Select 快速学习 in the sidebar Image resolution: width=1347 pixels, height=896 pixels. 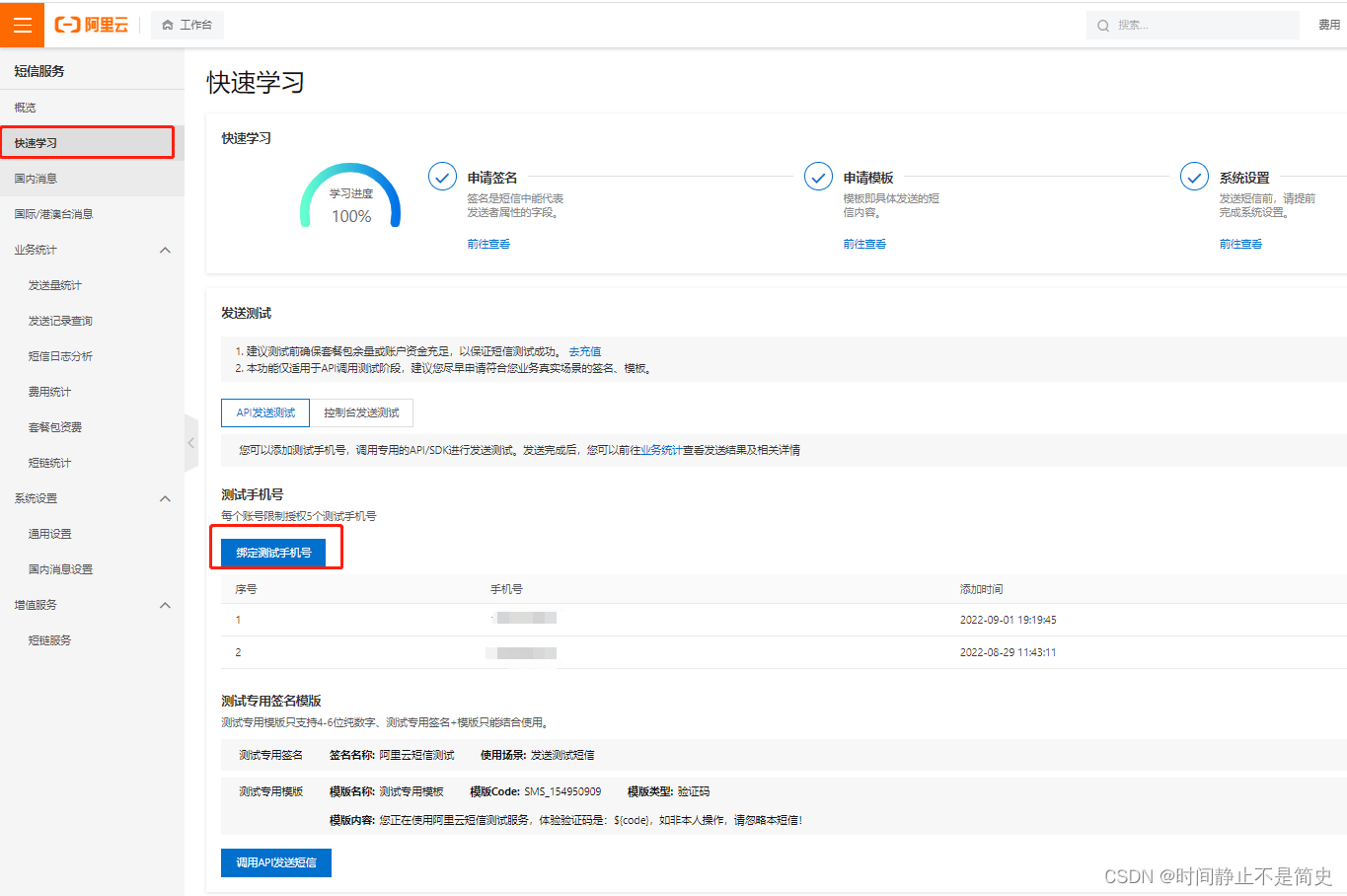92,143
